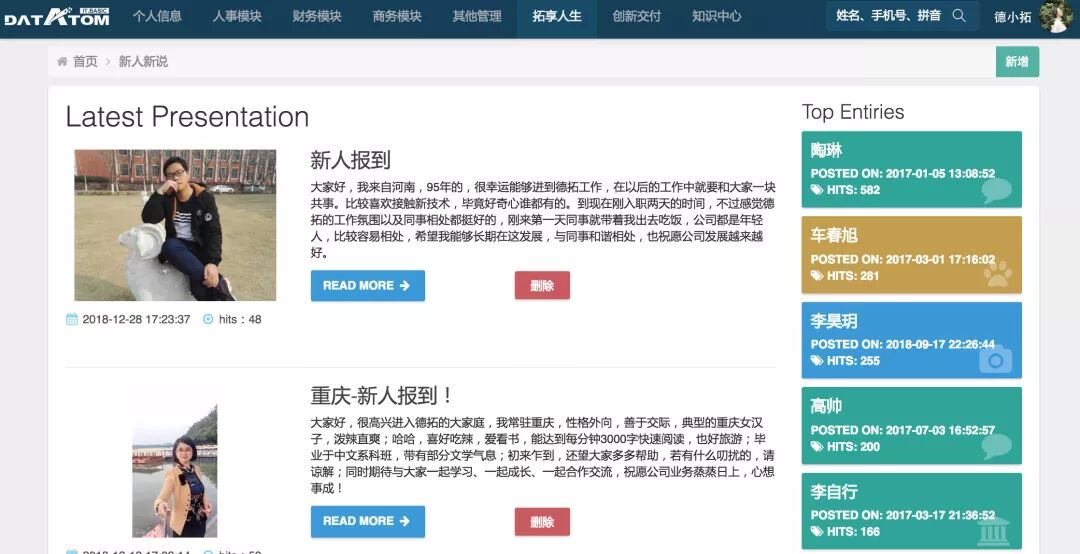Open the 陶琳 top entry card
The width and height of the screenshot is (1080, 554).
pos(911,170)
